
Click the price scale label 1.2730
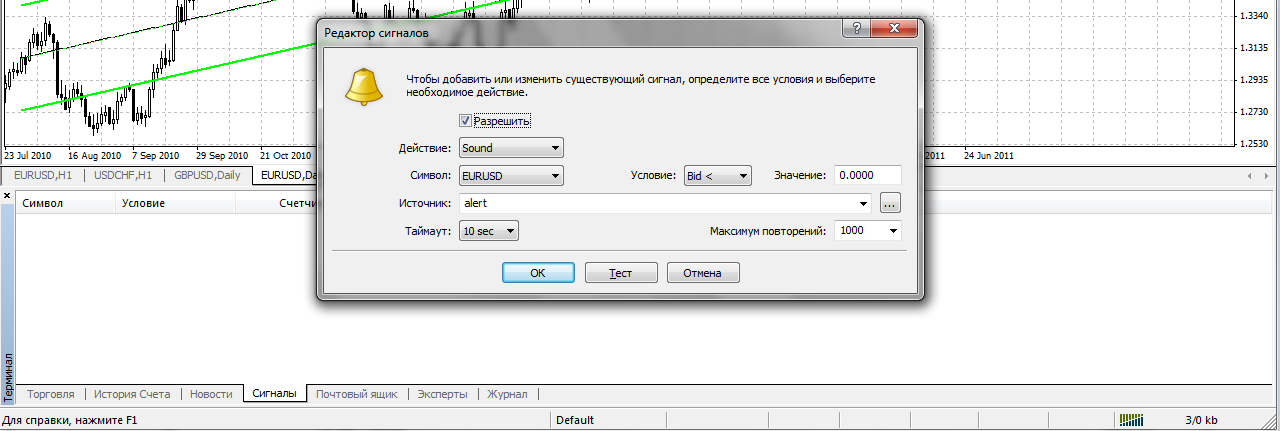coord(1255,112)
